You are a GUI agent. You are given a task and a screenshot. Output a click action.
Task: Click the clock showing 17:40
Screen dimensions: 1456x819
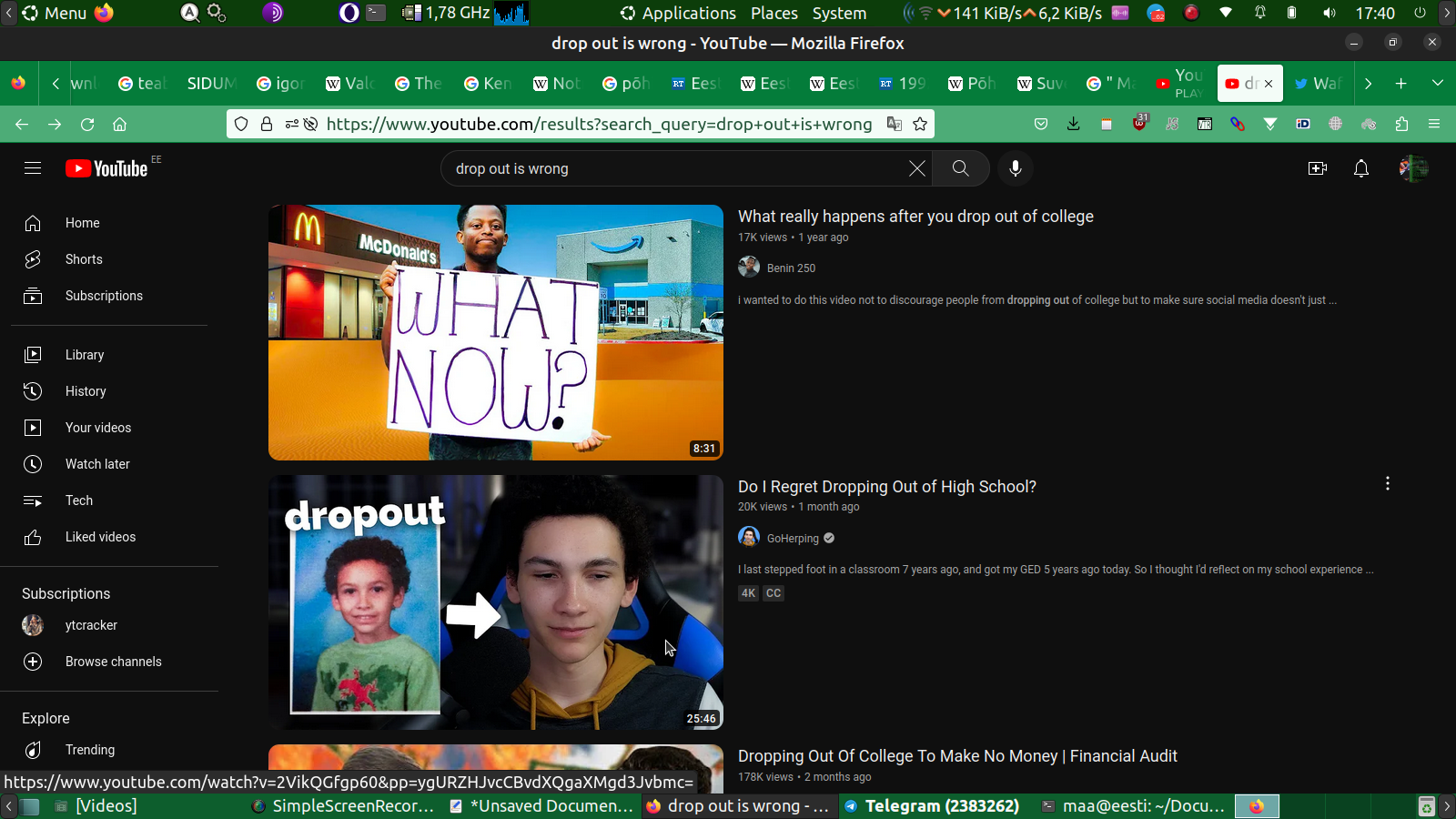[1375, 14]
